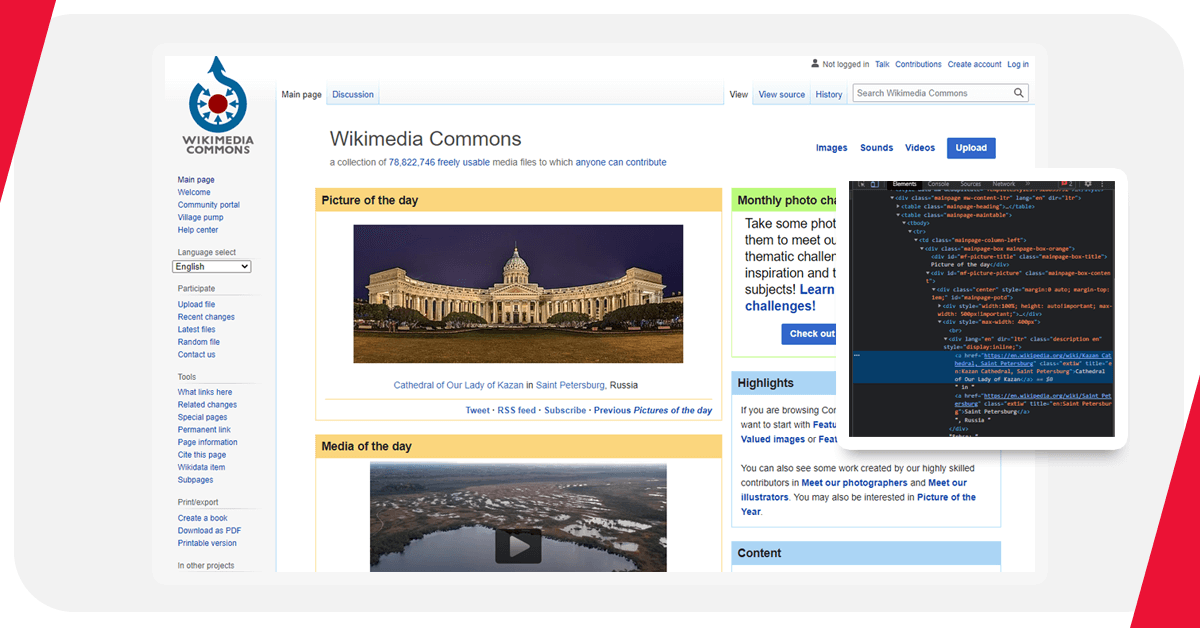
Task: Open the Discussion tab
Action: [353, 95]
